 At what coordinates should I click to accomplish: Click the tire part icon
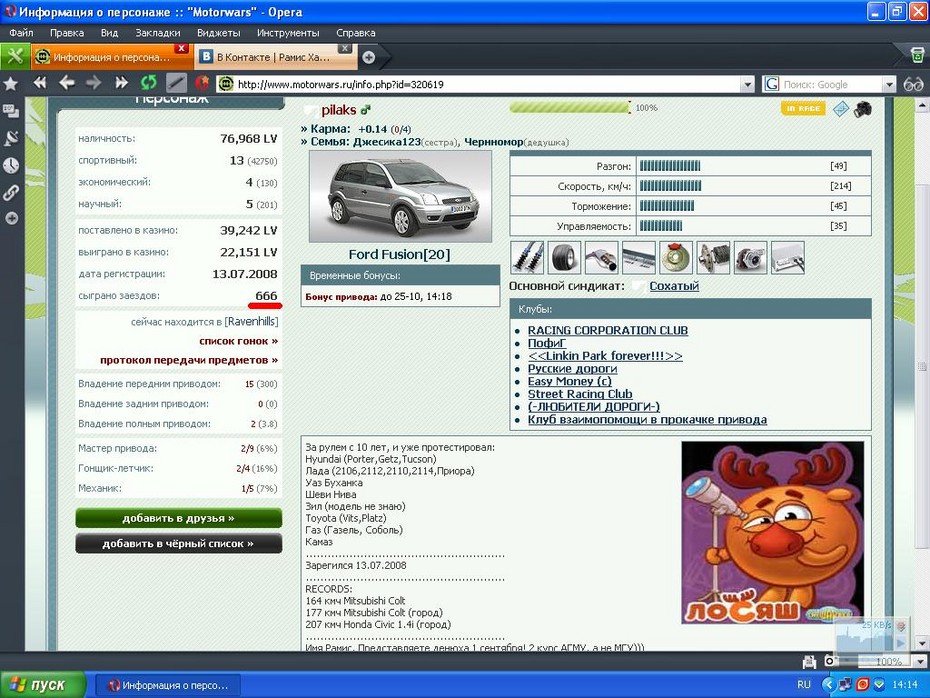click(564, 257)
